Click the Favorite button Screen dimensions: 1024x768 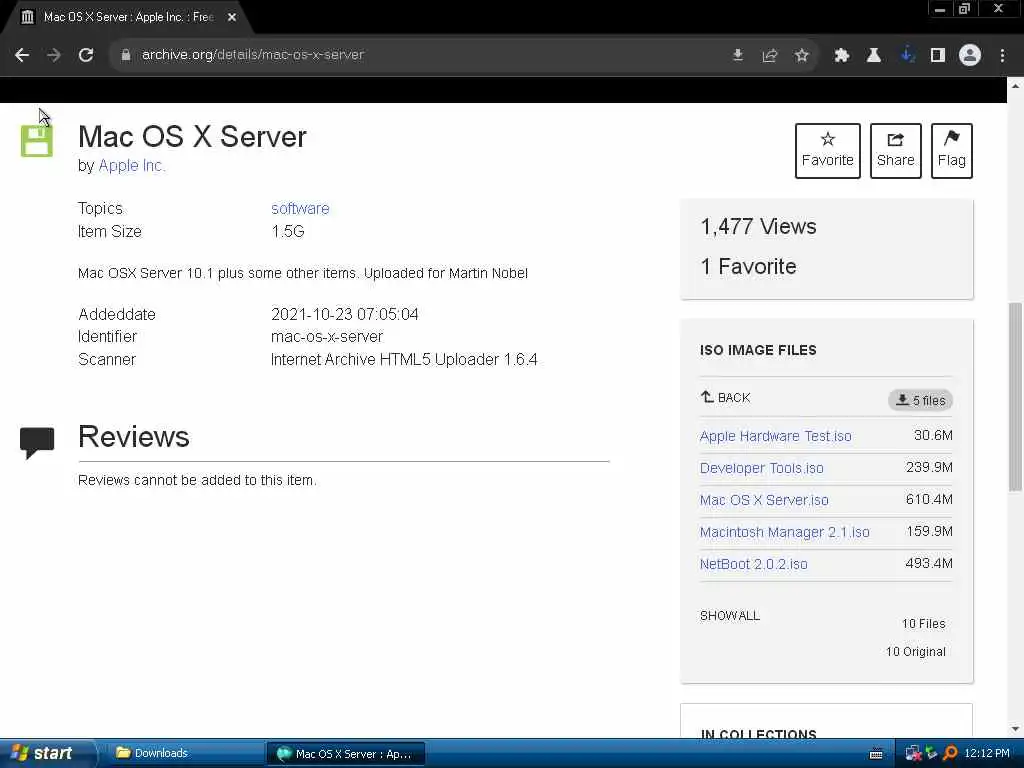(x=827, y=151)
